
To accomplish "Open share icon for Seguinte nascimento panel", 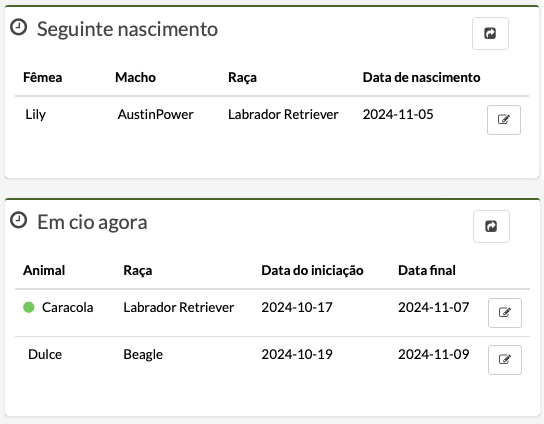I will [490, 33].
